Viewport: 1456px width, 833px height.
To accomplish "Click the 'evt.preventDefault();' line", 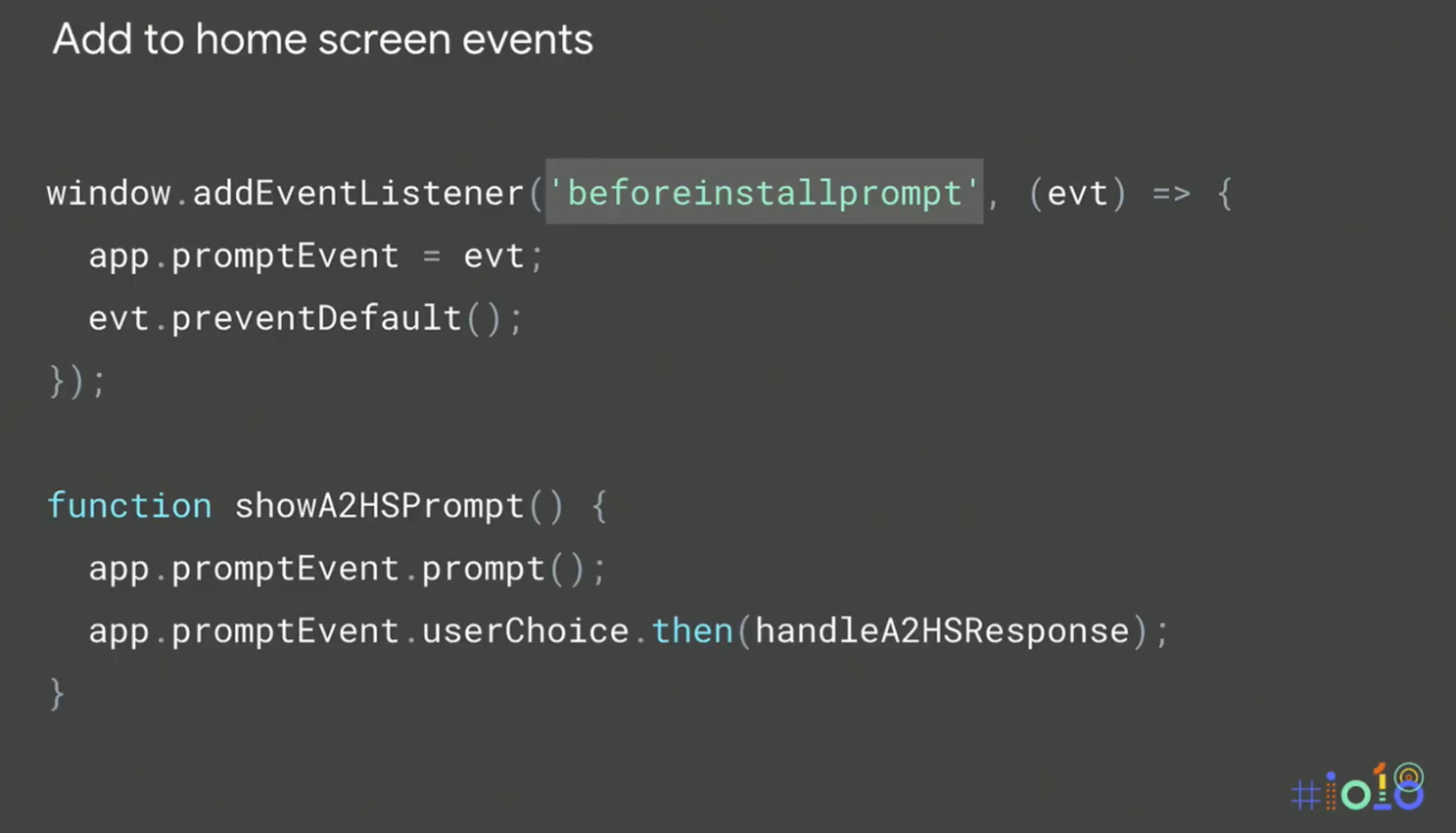I will [x=306, y=318].
